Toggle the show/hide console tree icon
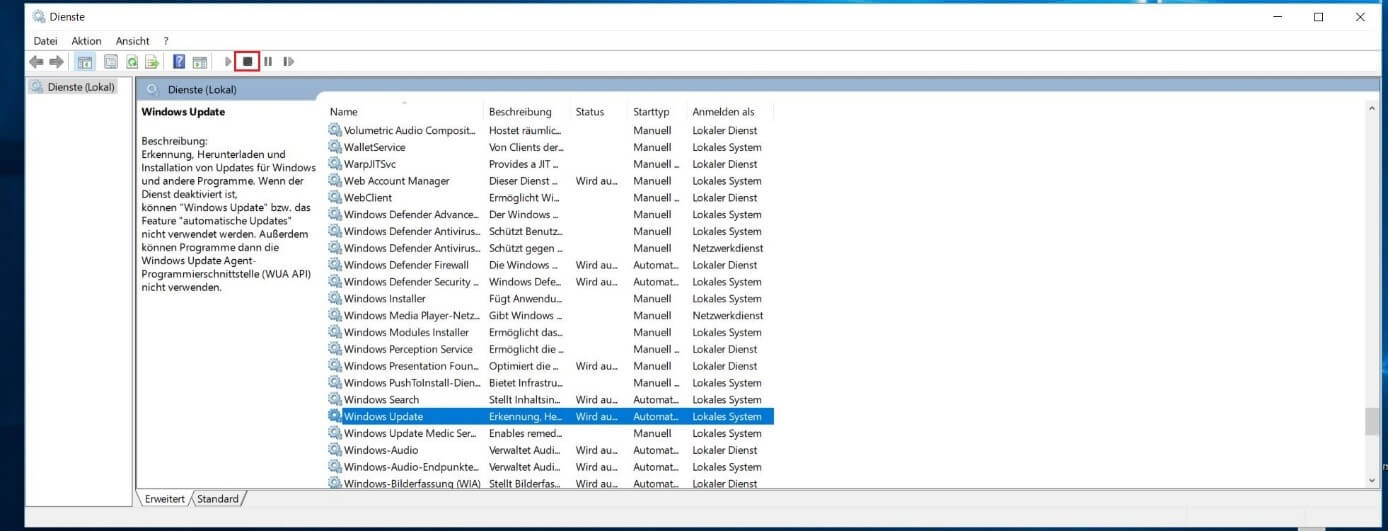The width and height of the screenshot is (1388, 531). click(x=85, y=62)
